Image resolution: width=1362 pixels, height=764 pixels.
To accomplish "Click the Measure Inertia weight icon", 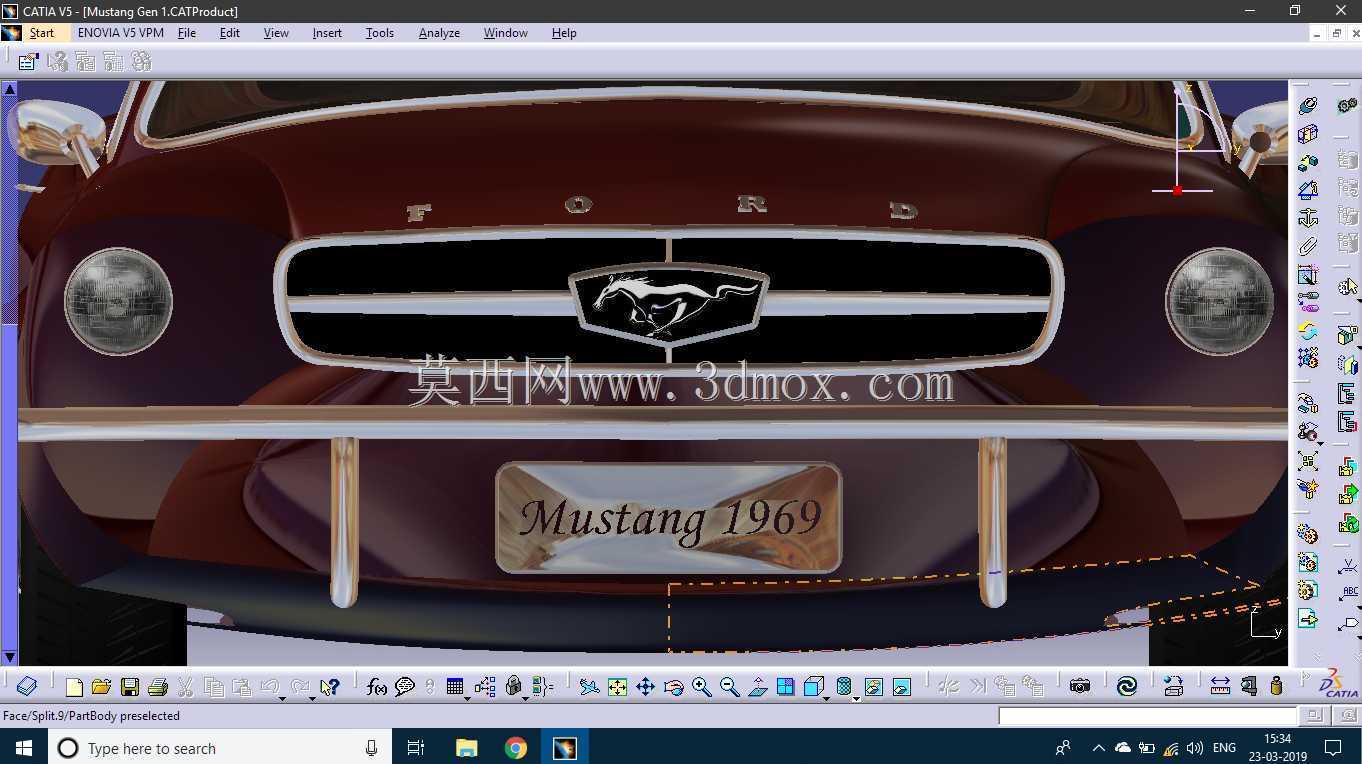I will [1276, 686].
